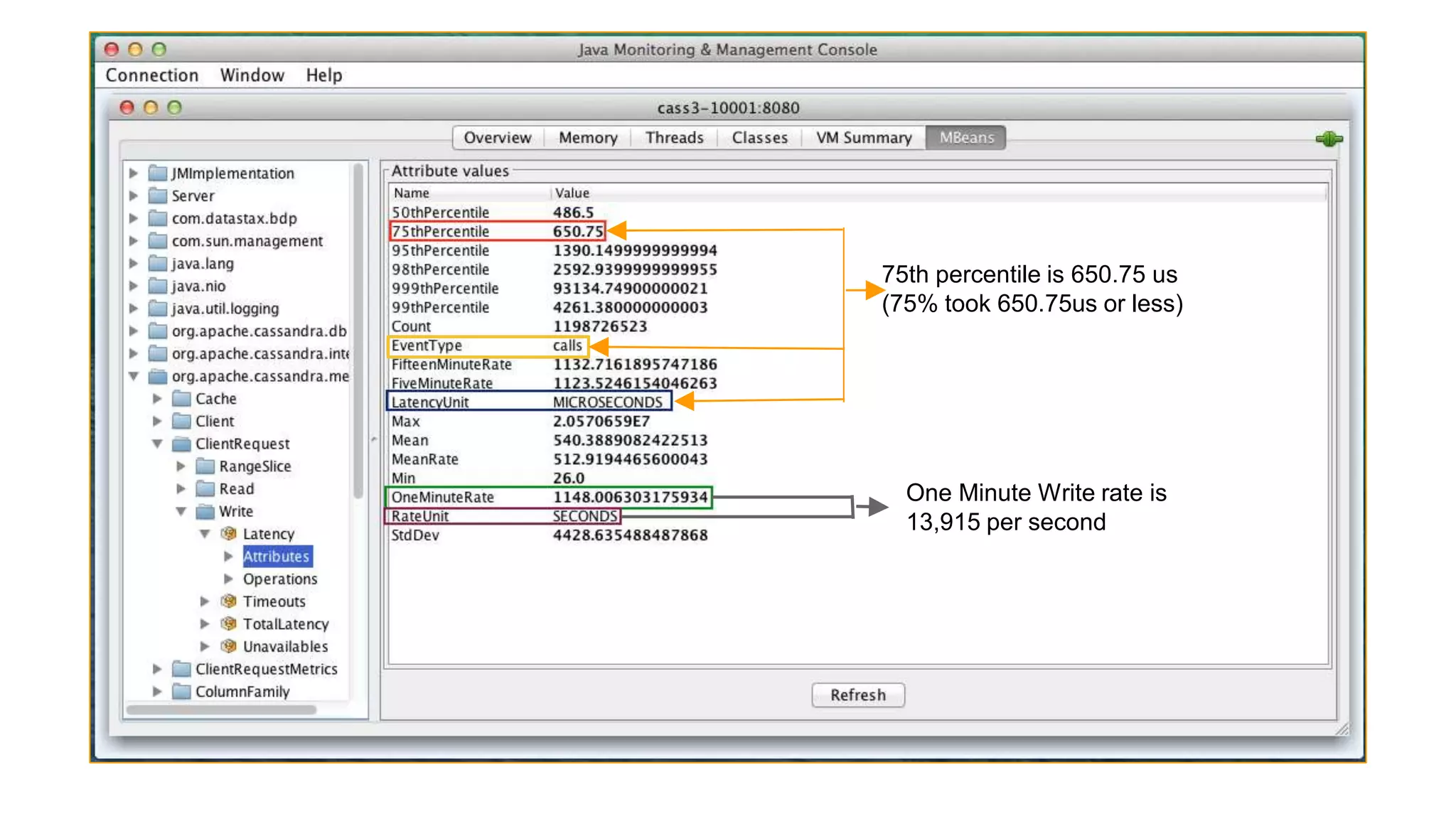Switch to the Overview tab
Viewport: 1456px width, 819px height.
pyautogui.click(x=498, y=138)
